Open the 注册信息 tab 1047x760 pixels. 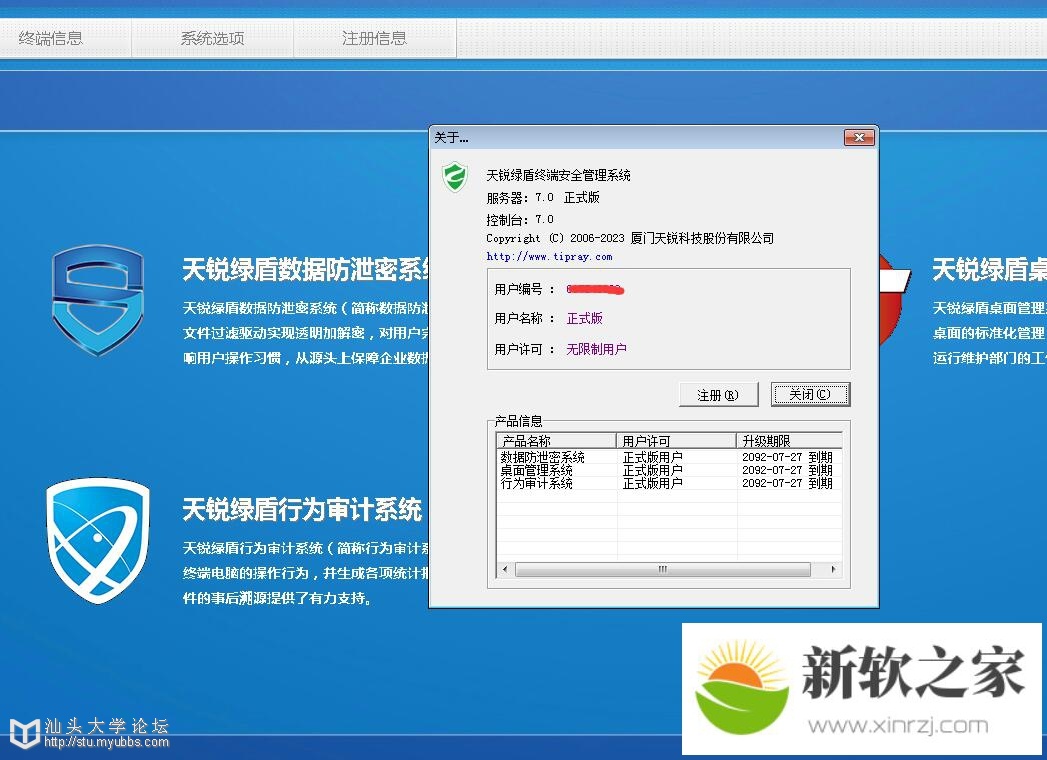click(x=375, y=38)
